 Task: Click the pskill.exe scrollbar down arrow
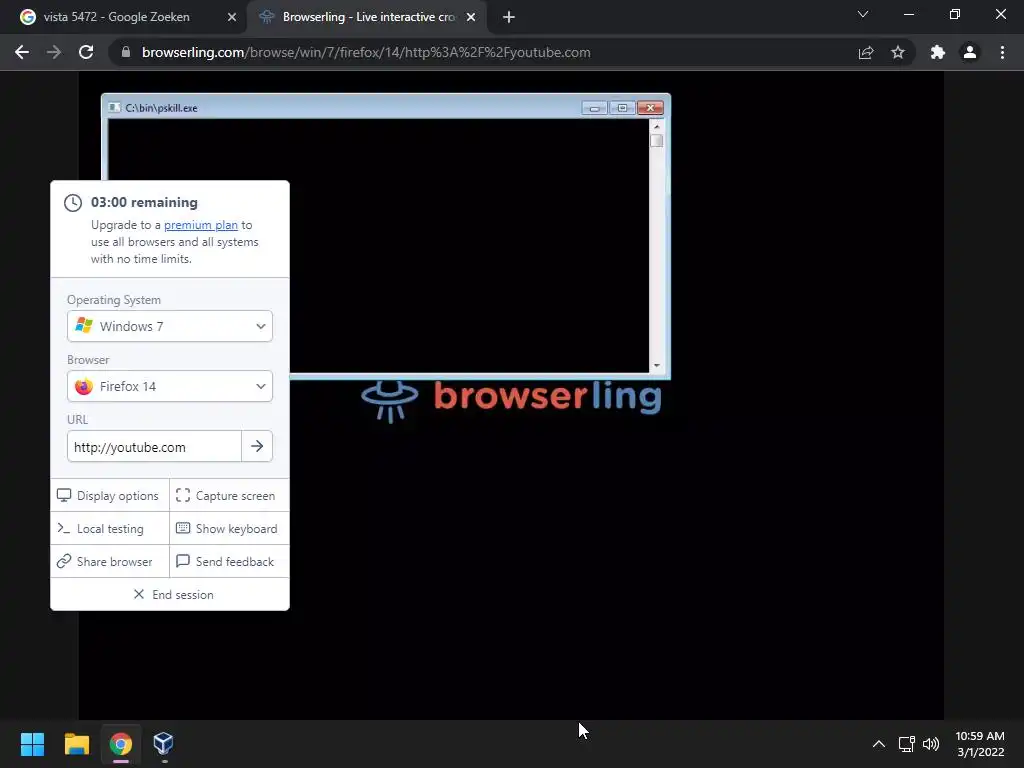657,366
